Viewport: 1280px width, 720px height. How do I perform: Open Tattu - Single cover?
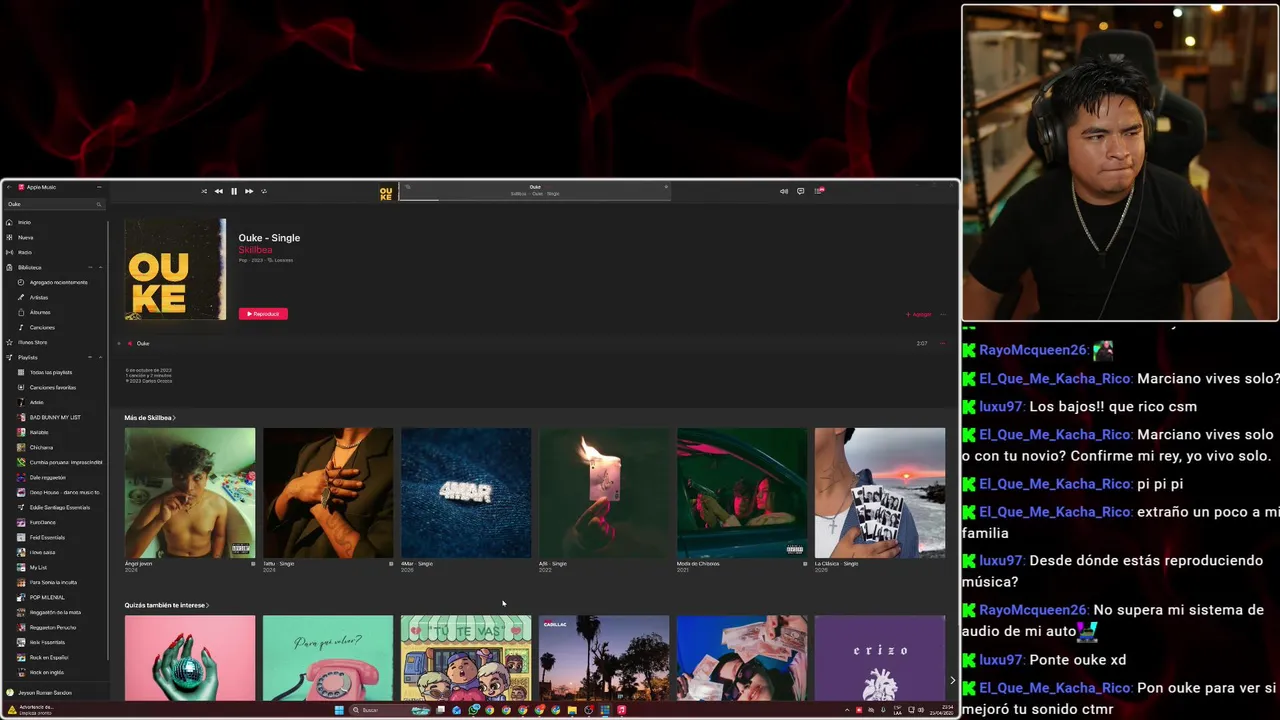[x=328, y=493]
